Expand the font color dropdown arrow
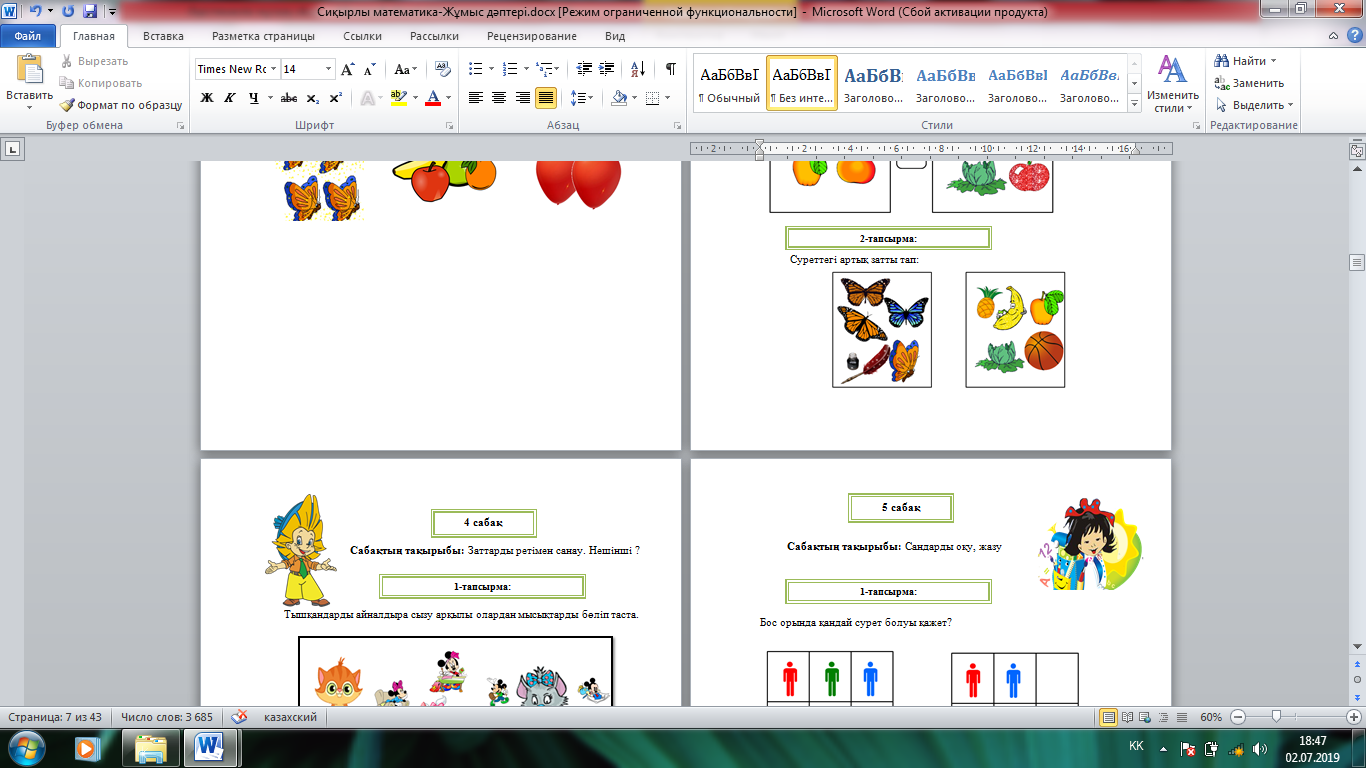Viewport: 1366px width, 768px height. [x=448, y=98]
